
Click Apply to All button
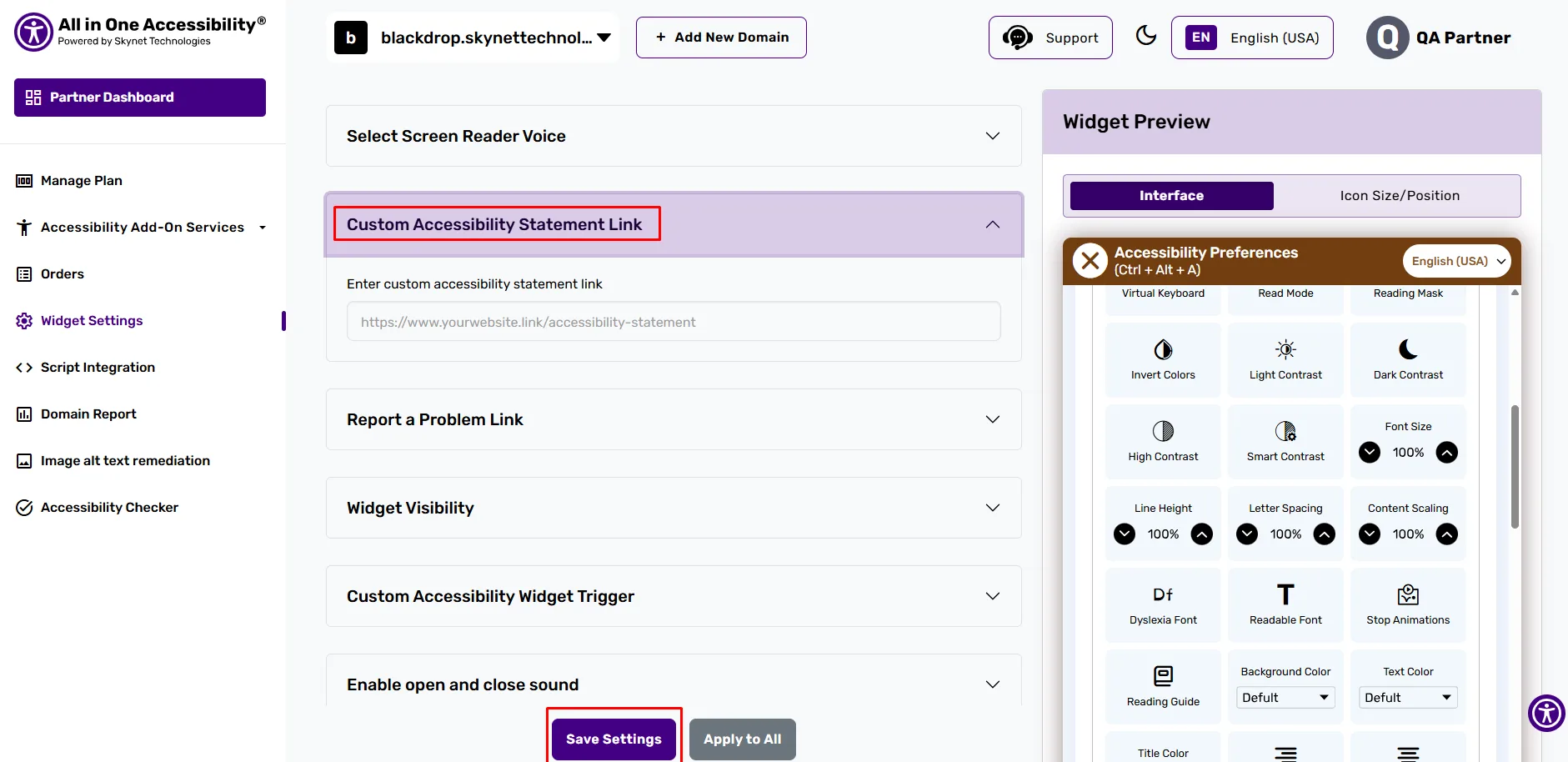[742, 739]
